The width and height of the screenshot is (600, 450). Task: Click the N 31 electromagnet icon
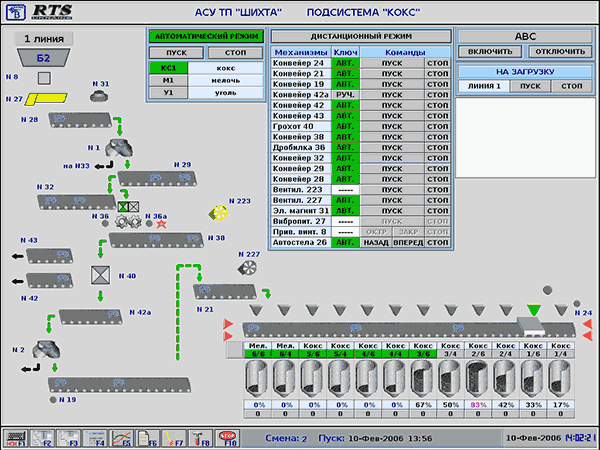[x=99, y=97]
